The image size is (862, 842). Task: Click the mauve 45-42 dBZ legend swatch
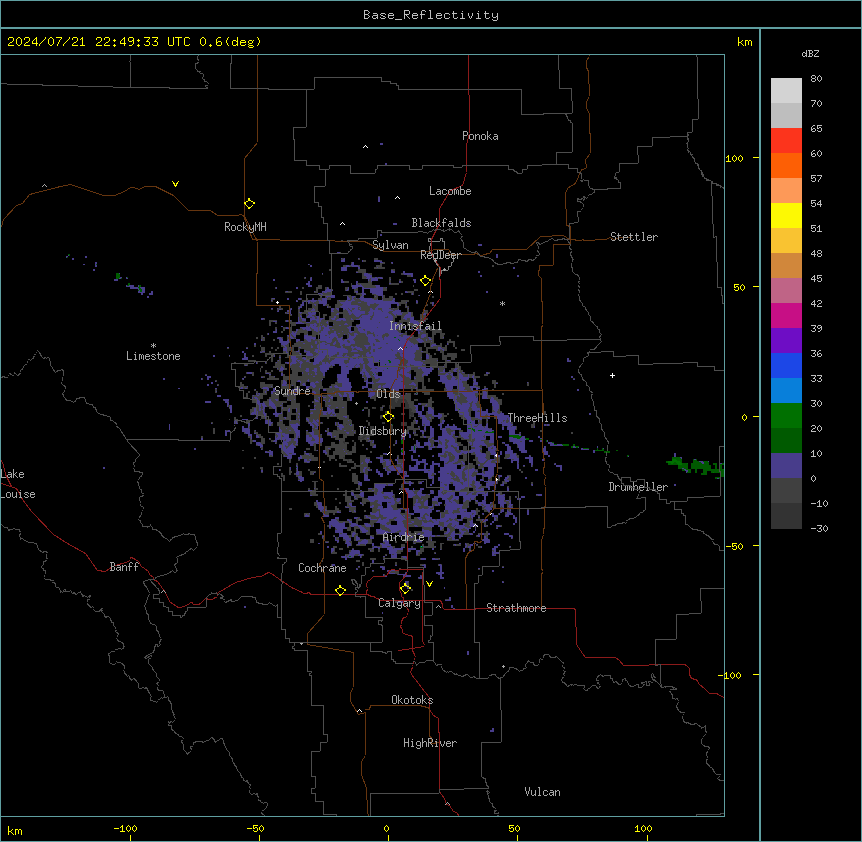(x=786, y=291)
